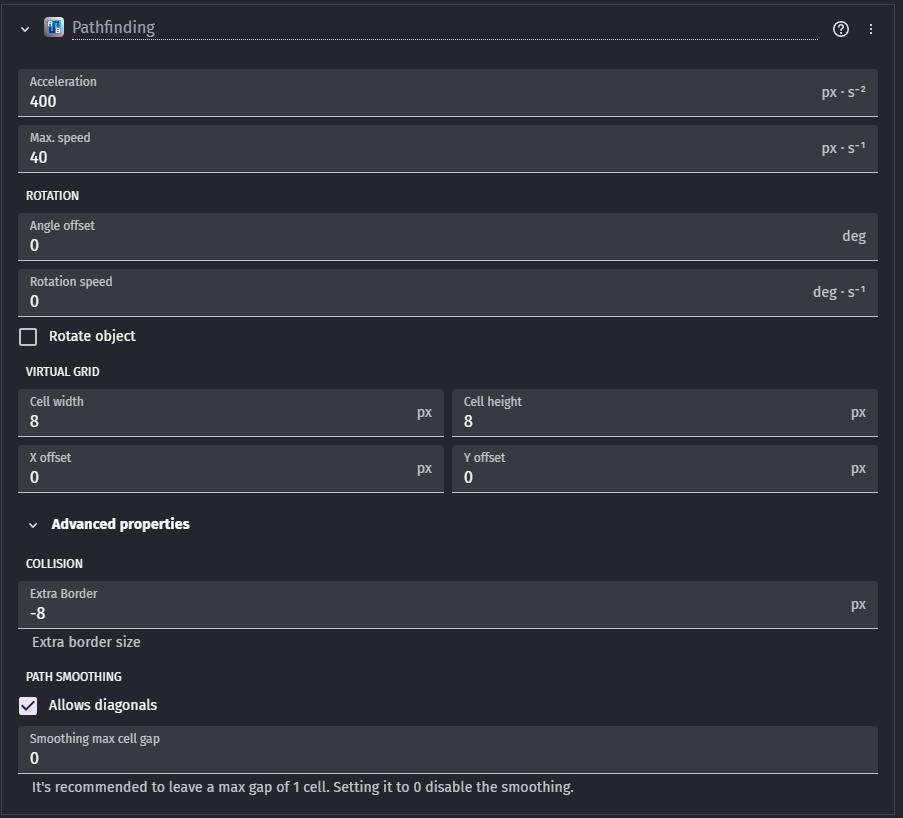
Task: Uncheck the Allows diagonals checkbox
Action: pyautogui.click(x=28, y=706)
